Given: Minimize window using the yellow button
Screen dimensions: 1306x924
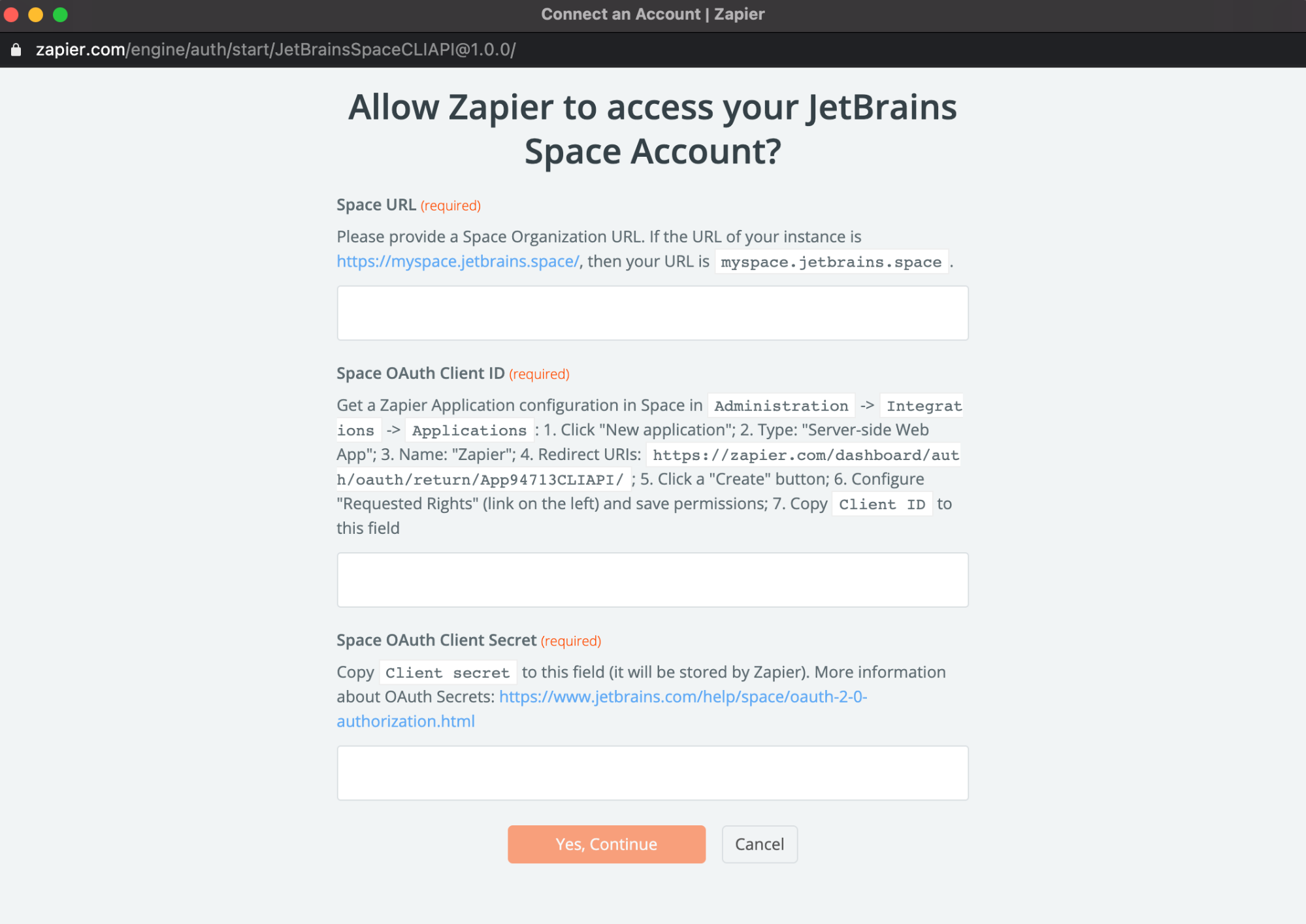Looking at the screenshot, I should (36, 14).
